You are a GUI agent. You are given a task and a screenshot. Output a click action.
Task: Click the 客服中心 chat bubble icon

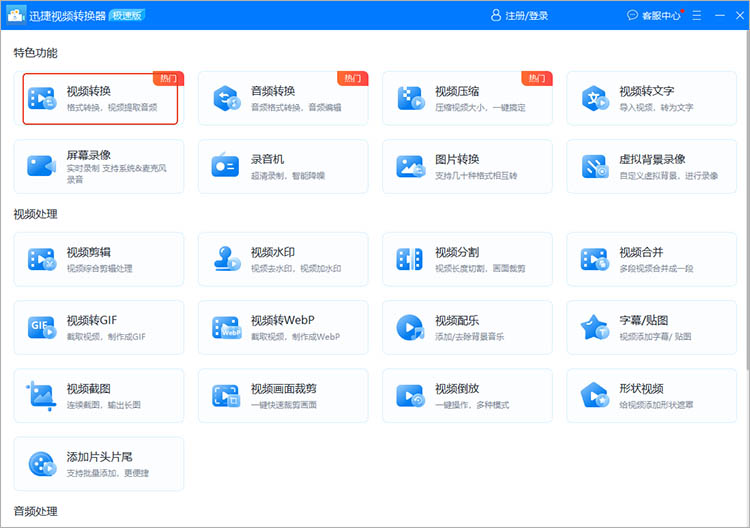[632, 15]
